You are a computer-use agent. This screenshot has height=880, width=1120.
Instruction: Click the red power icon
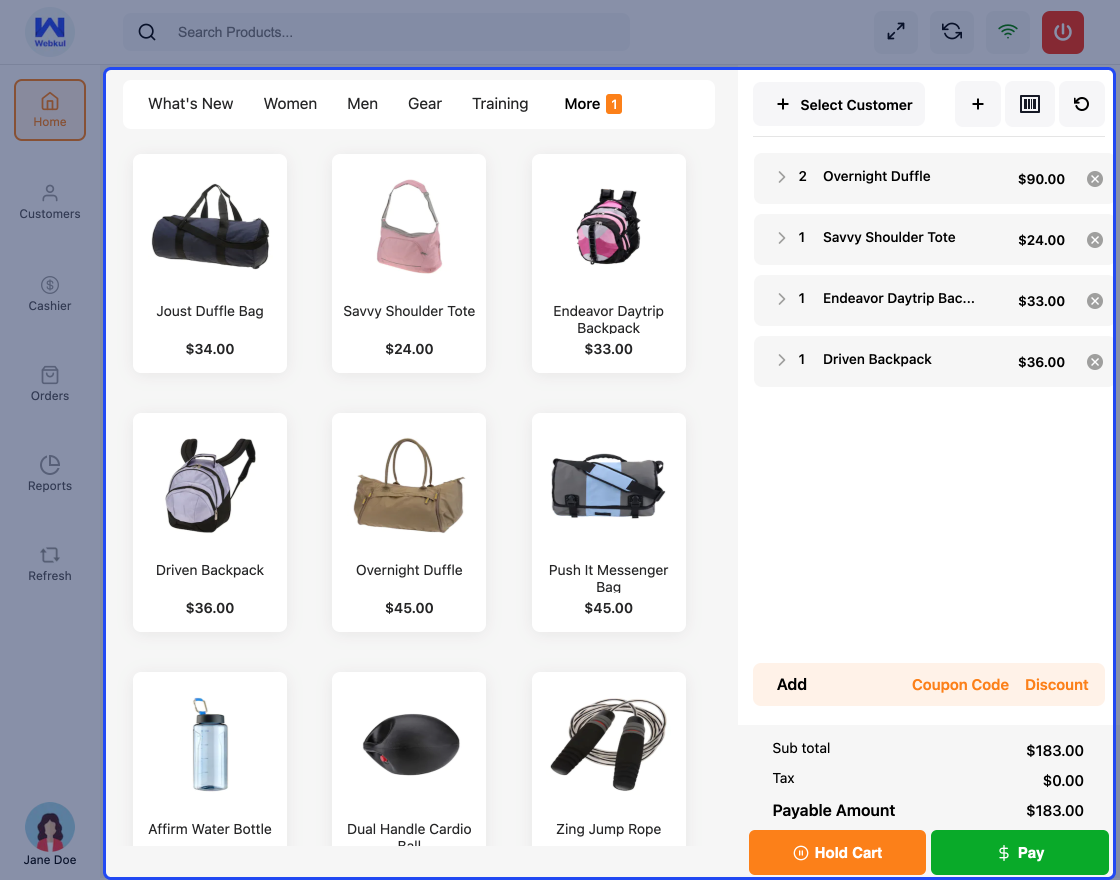coord(1062,32)
